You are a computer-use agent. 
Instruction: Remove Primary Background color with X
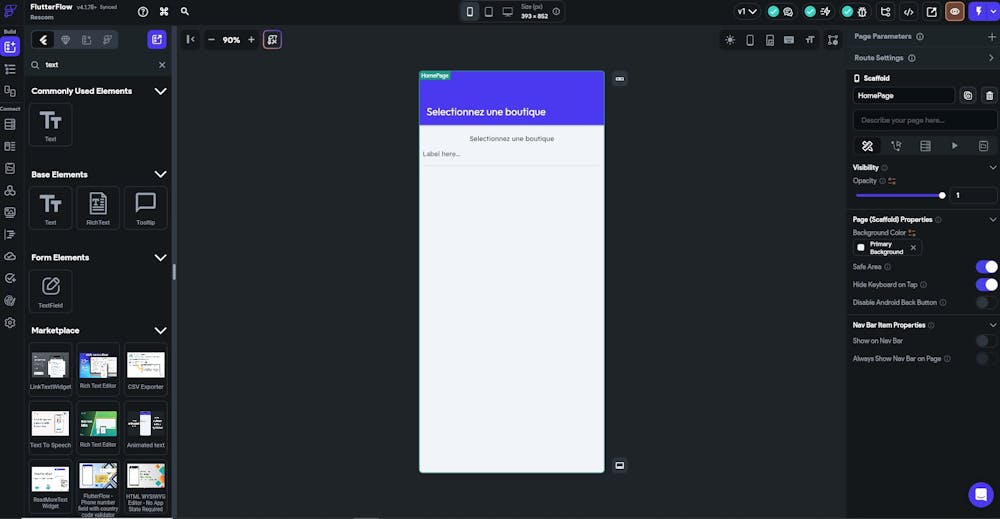913,247
